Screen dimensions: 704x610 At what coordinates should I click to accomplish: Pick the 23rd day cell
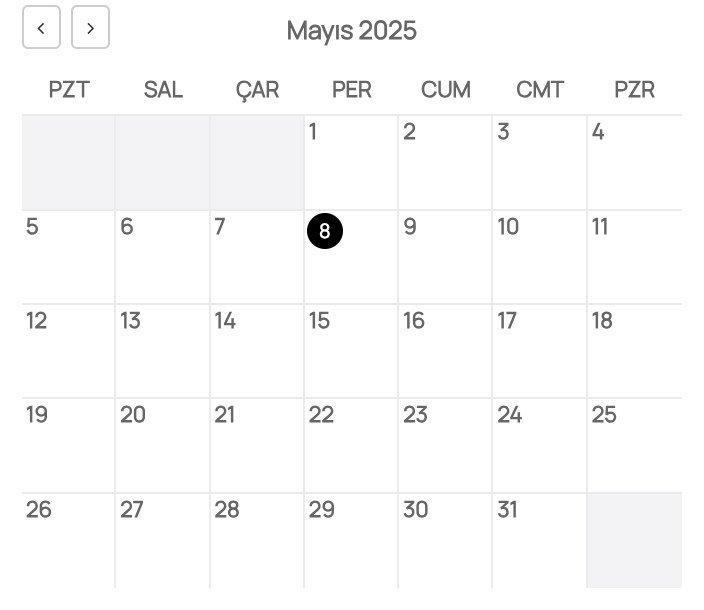coord(445,445)
